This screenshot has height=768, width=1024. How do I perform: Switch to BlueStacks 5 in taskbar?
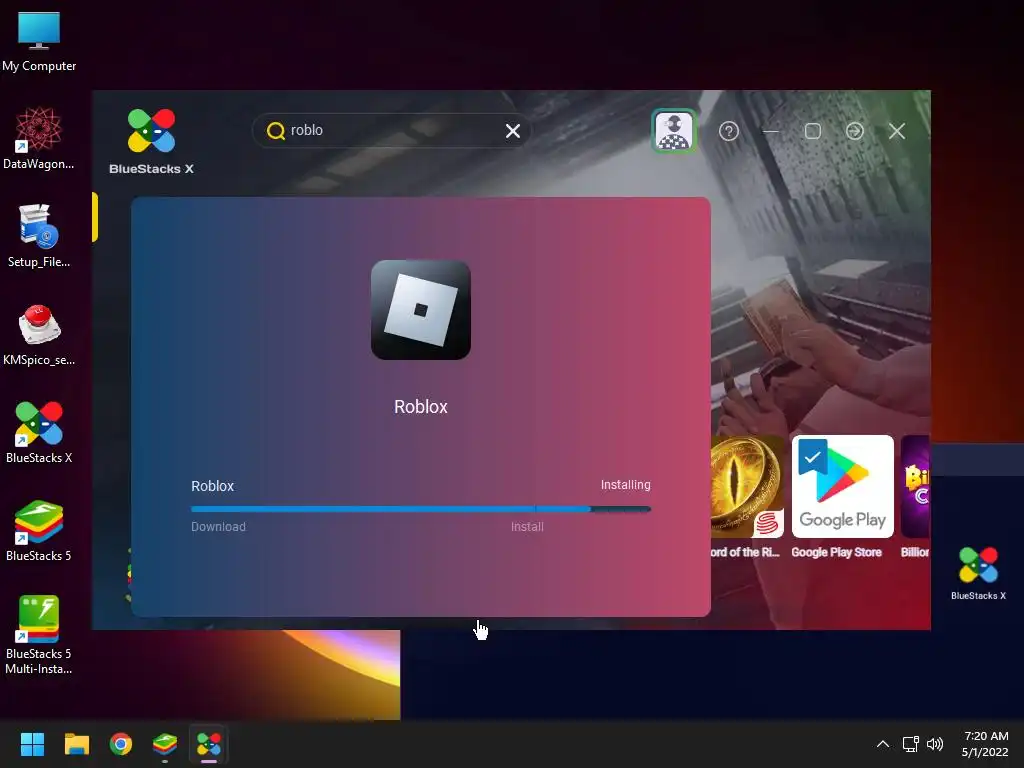coord(165,744)
